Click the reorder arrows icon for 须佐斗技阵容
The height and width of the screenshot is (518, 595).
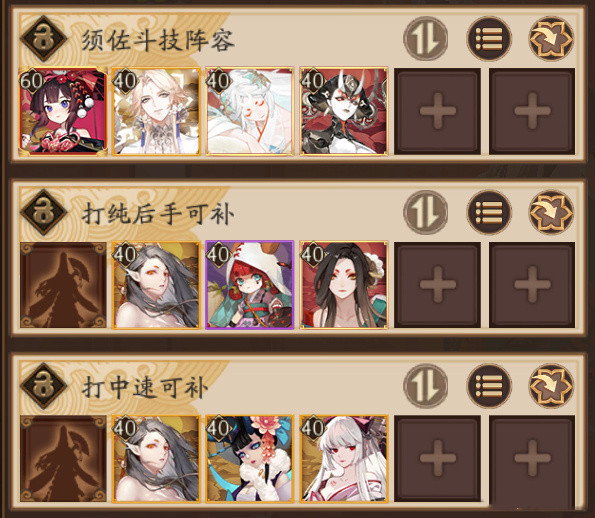tap(426, 39)
